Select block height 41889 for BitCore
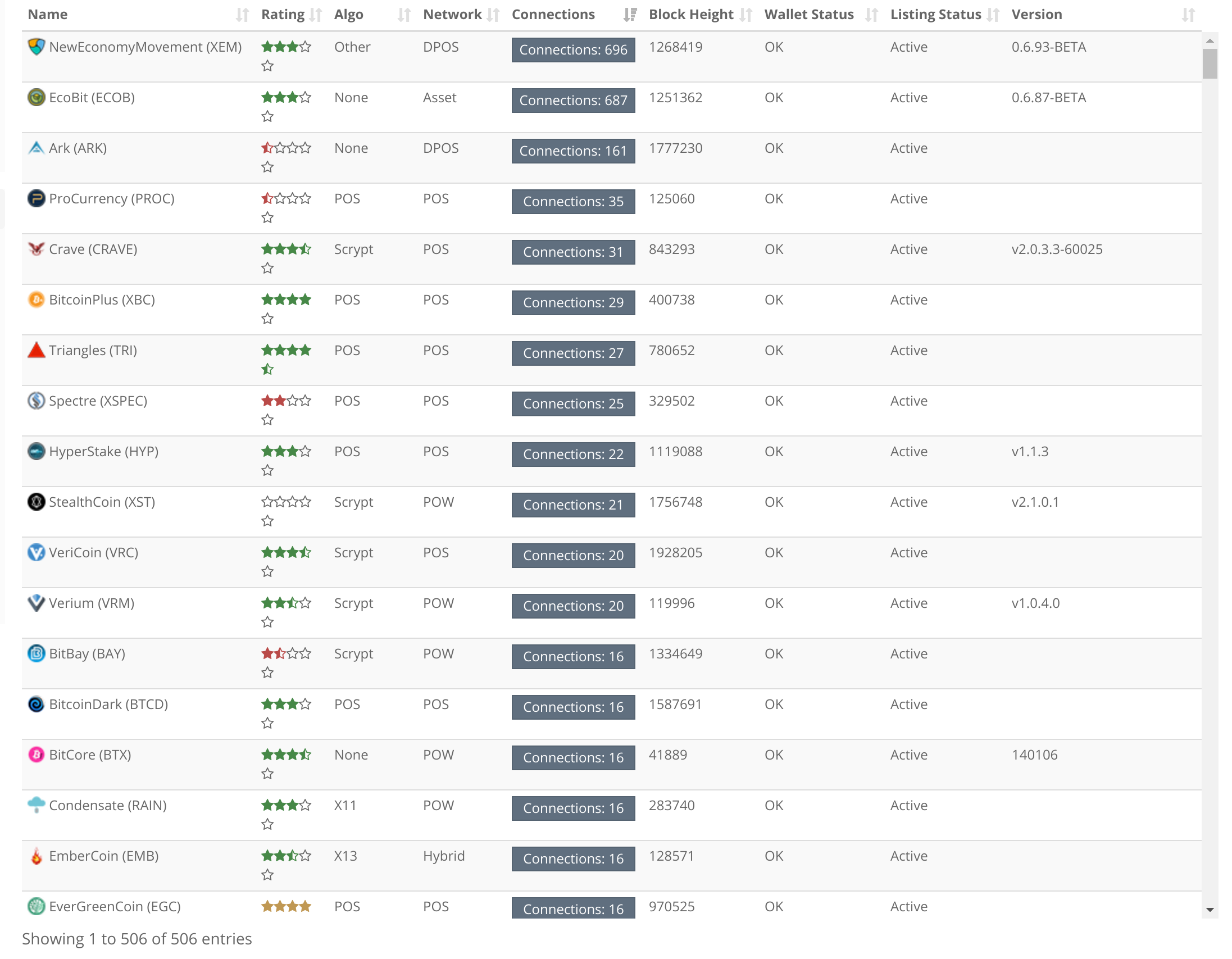 [668, 756]
